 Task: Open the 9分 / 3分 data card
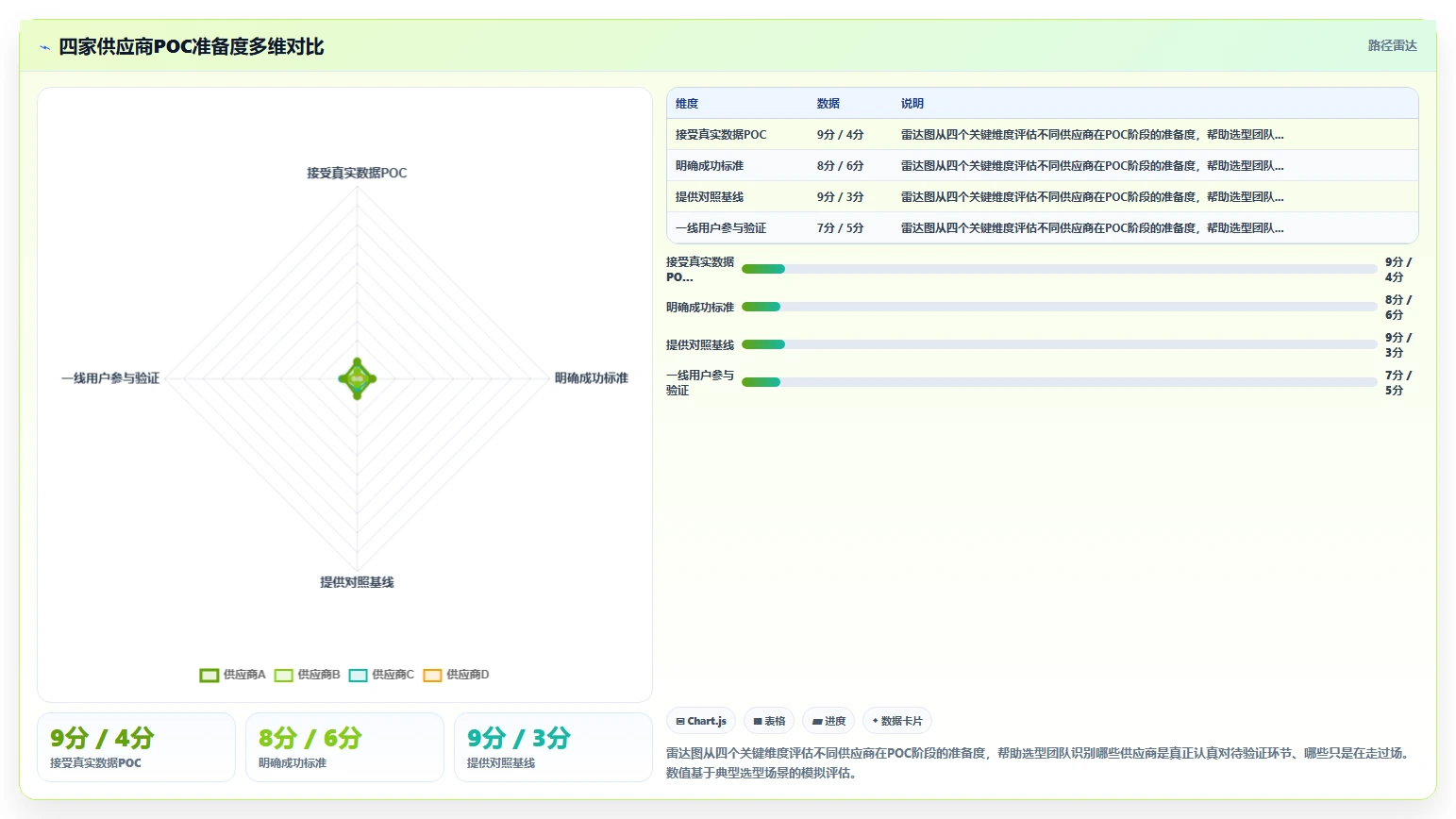click(553, 747)
